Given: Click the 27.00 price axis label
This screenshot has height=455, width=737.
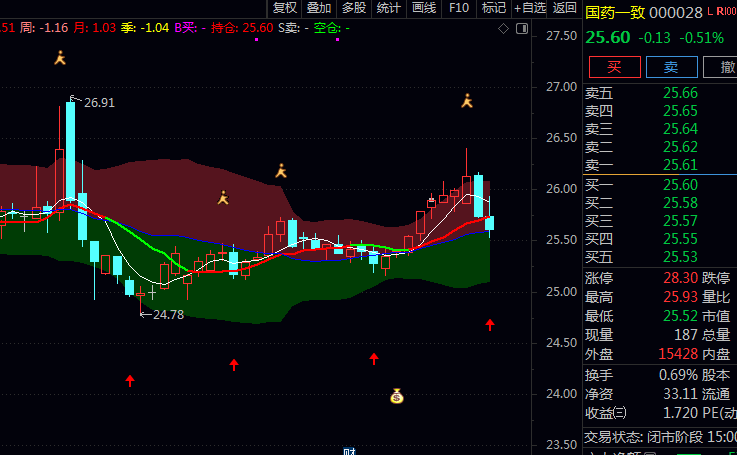Looking at the screenshot, I should tap(561, 87).
